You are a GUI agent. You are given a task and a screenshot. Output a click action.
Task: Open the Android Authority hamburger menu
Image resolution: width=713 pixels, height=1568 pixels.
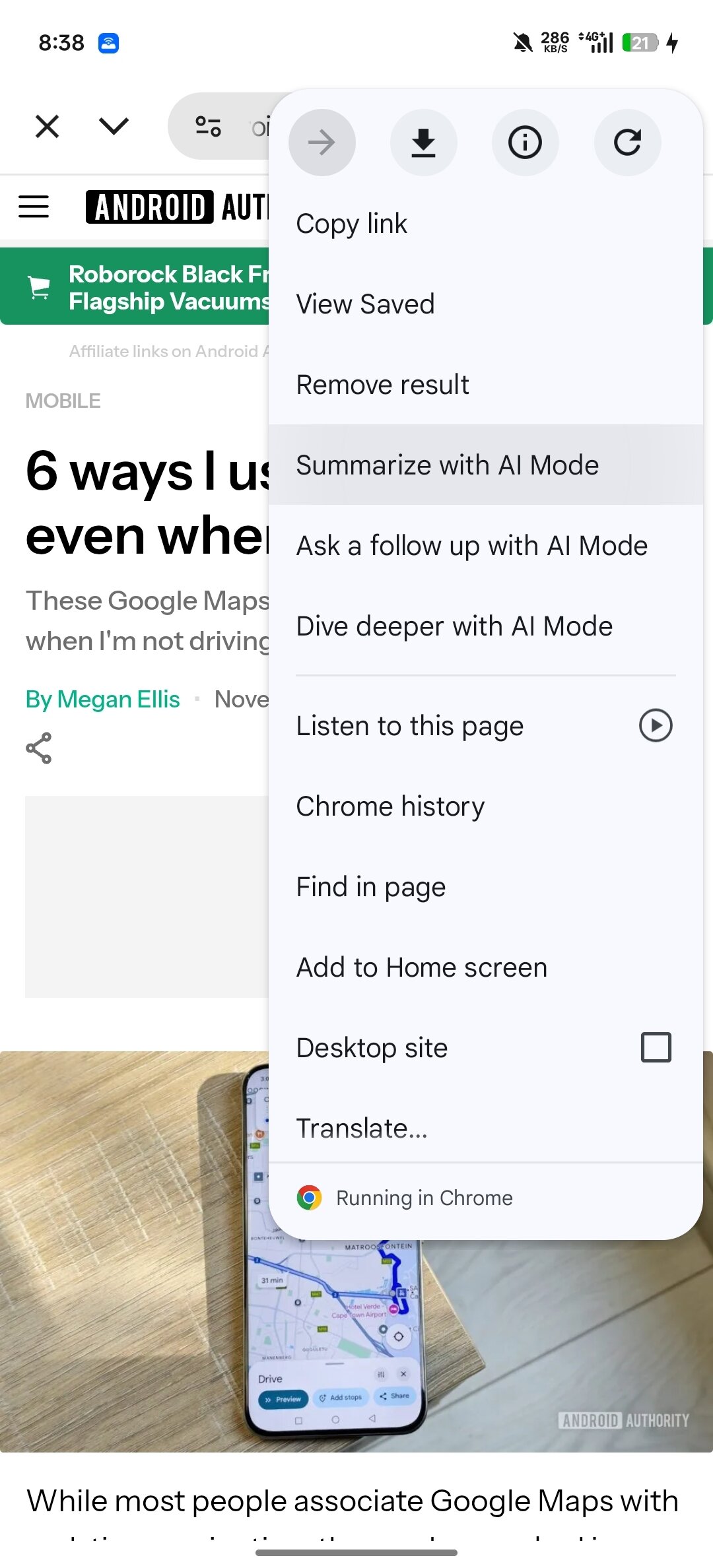click(34, 207)
